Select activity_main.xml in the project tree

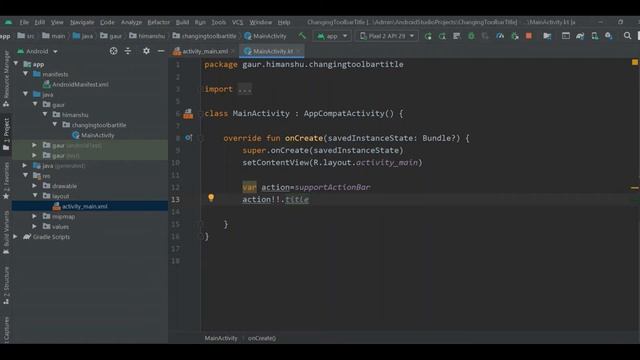(80, 206)
